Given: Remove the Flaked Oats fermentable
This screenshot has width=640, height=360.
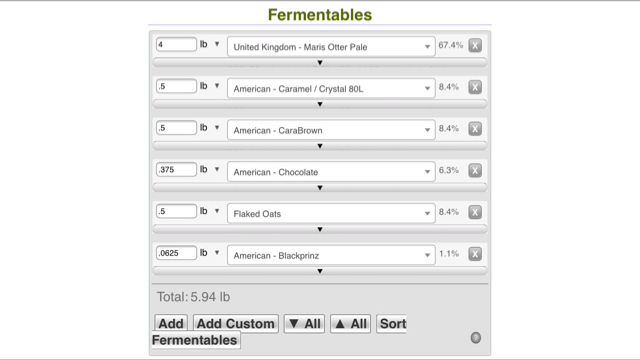Looking at the screenshot, I should coord(475,212).
